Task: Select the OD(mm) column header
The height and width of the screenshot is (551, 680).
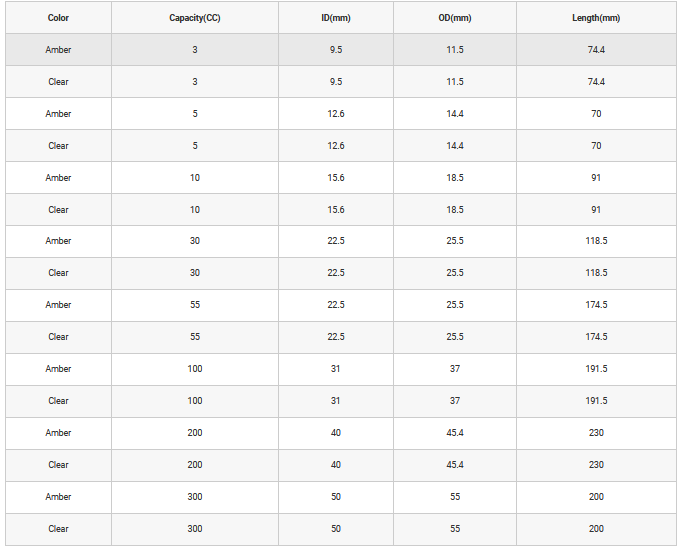Action: pyautogui.click(x=455, y=18)
